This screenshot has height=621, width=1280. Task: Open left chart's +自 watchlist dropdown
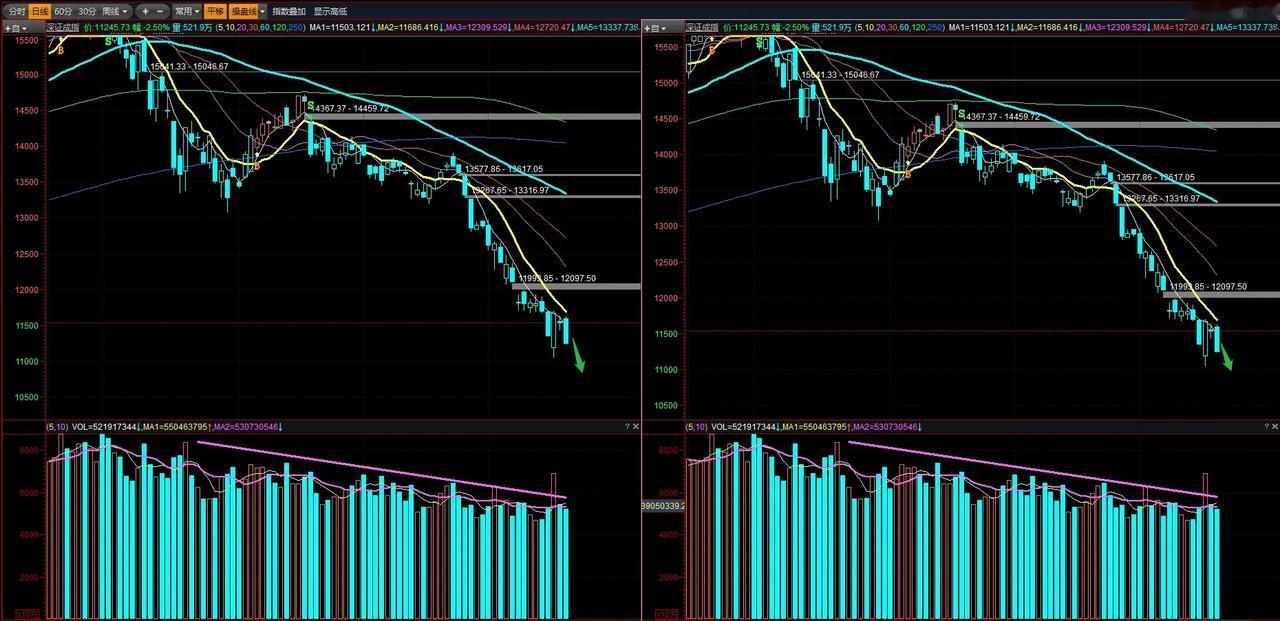17,28
